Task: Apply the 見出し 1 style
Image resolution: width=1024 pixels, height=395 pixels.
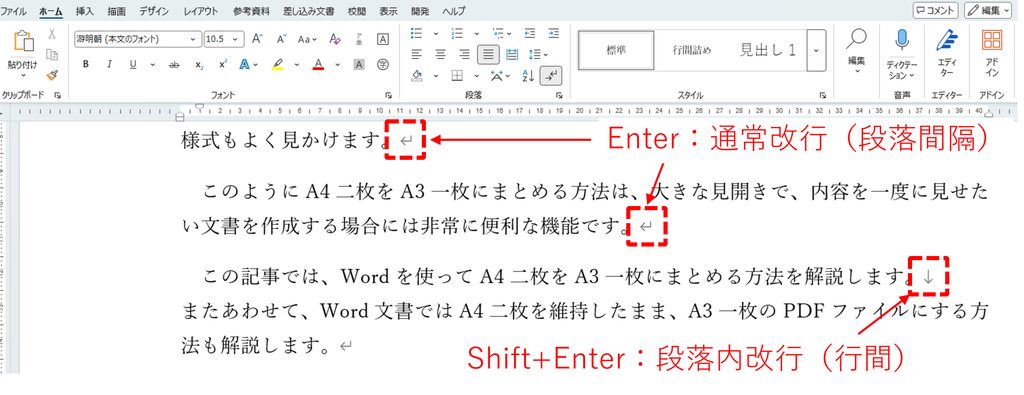Action: point(768,50)
